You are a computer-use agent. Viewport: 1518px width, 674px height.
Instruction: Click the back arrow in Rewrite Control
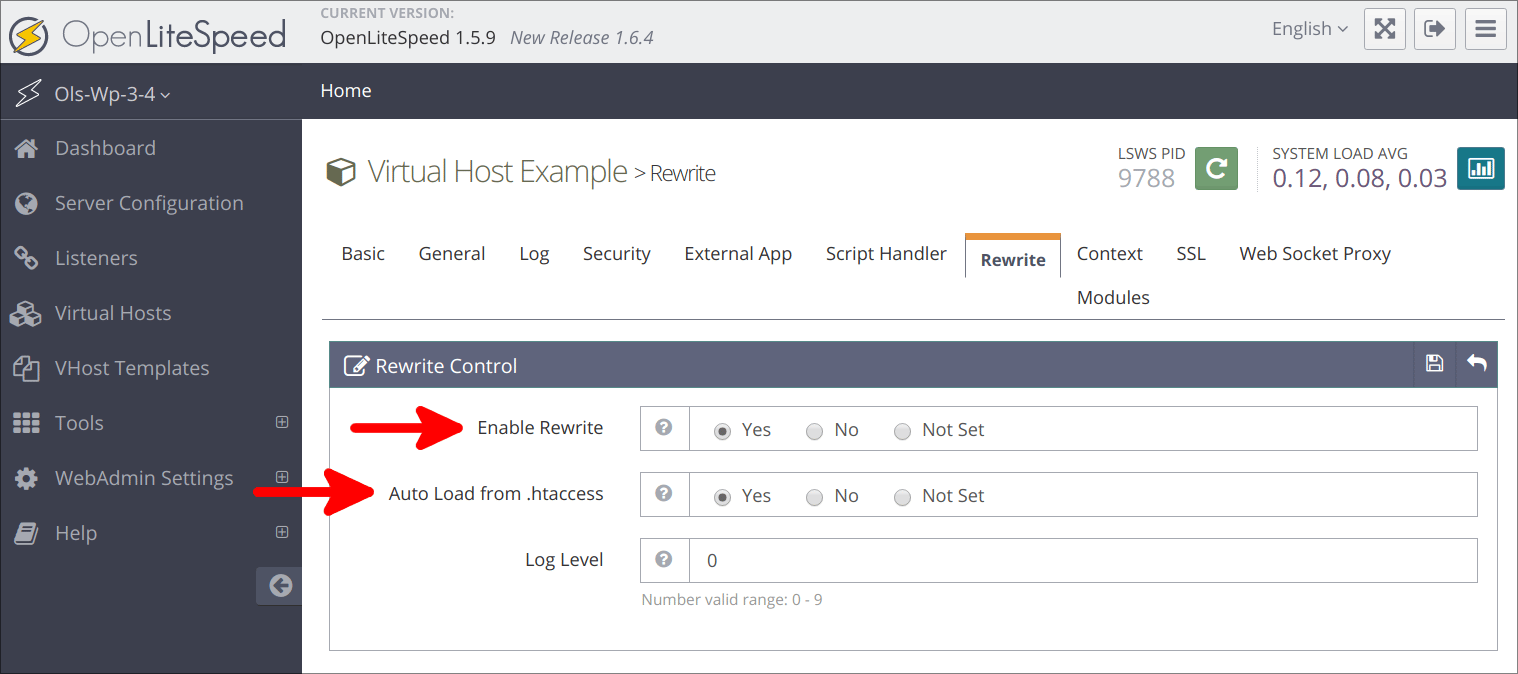coord(1477,364)
